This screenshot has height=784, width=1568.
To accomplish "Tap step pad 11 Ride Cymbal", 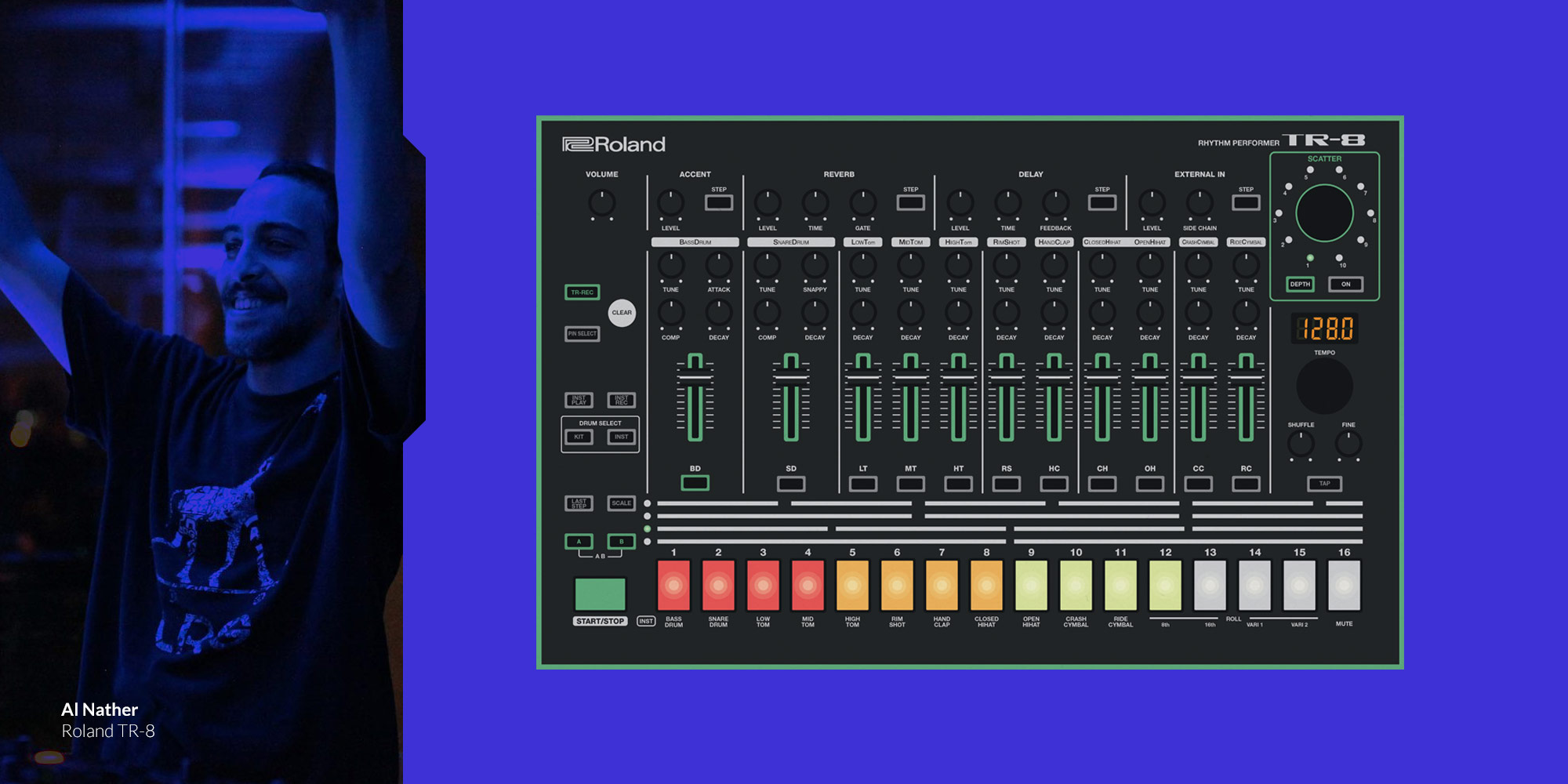I will [1120, 585].
